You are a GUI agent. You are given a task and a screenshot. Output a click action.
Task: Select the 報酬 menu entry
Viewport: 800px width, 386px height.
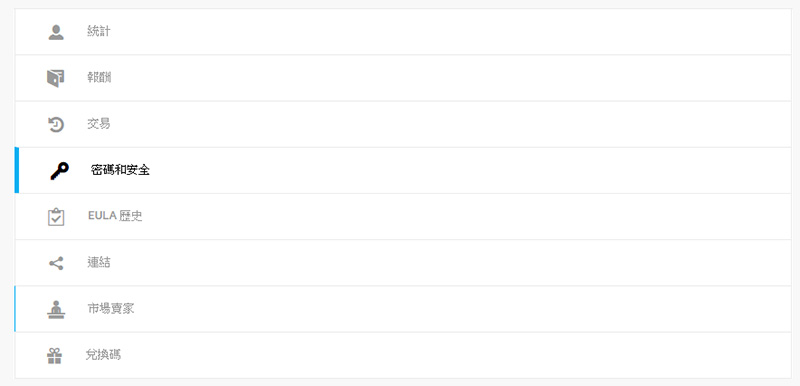coord(99,78)
